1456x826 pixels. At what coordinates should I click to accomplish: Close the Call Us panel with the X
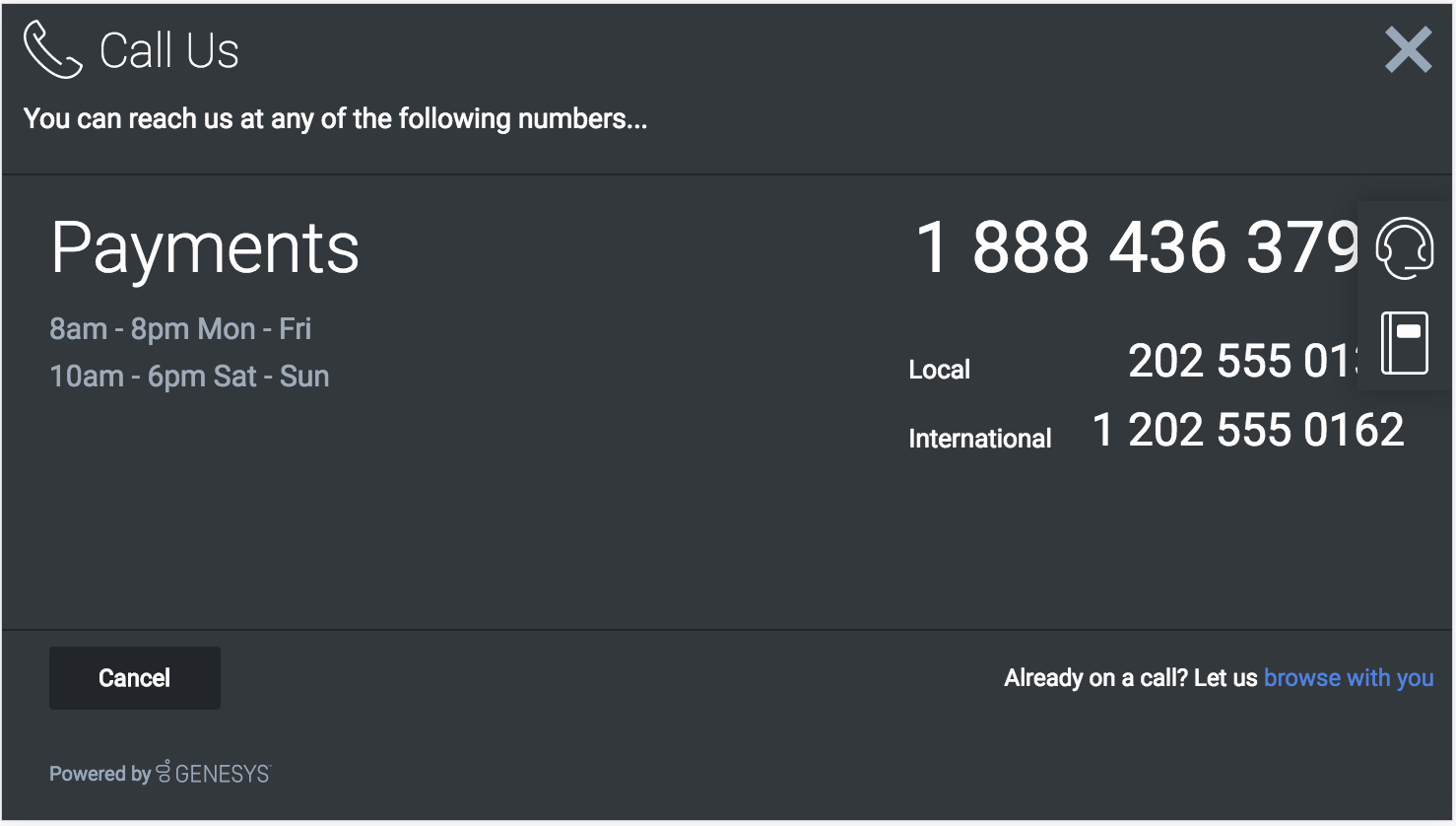click(x=1408, y=50)
